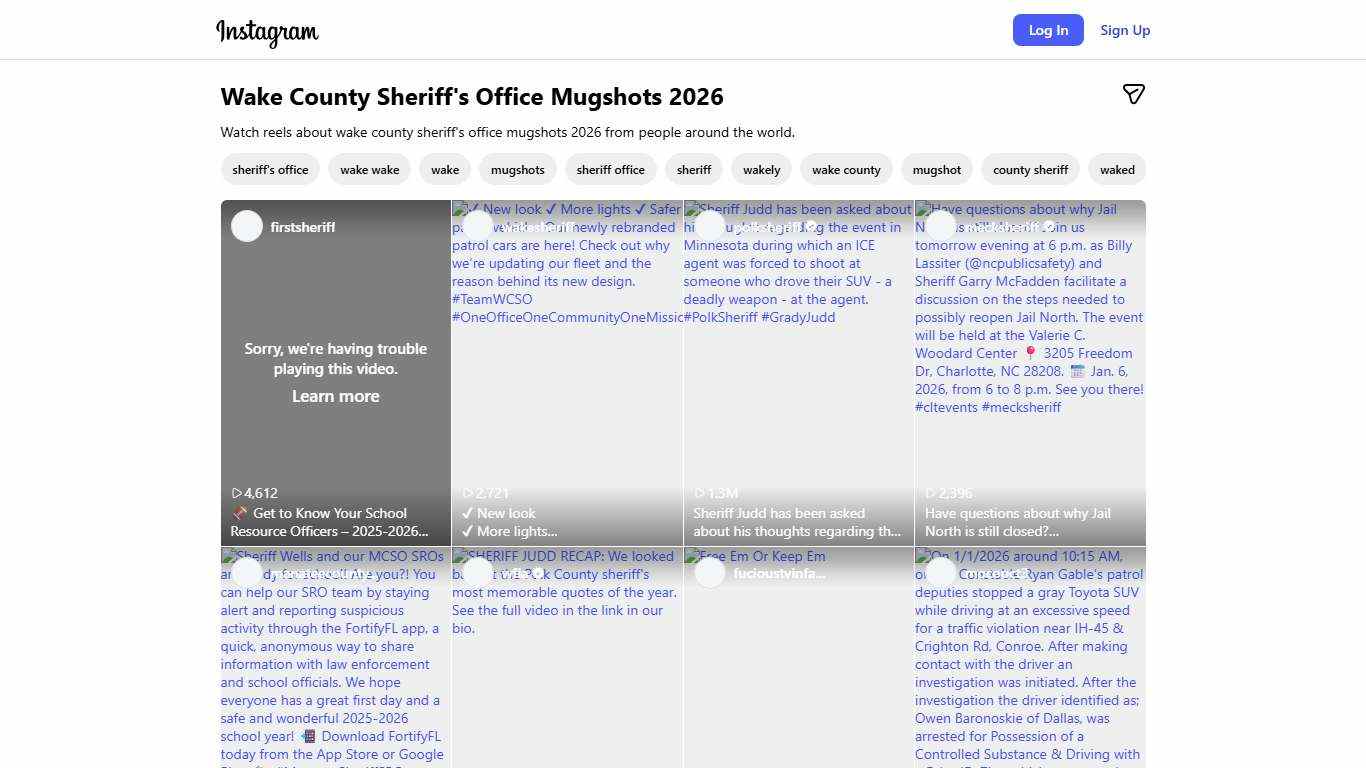This screenshot has height=768, width=1366.
Task: Open the filter icon near the page title
Action: pyautogui.click(x=1134, y=94)
